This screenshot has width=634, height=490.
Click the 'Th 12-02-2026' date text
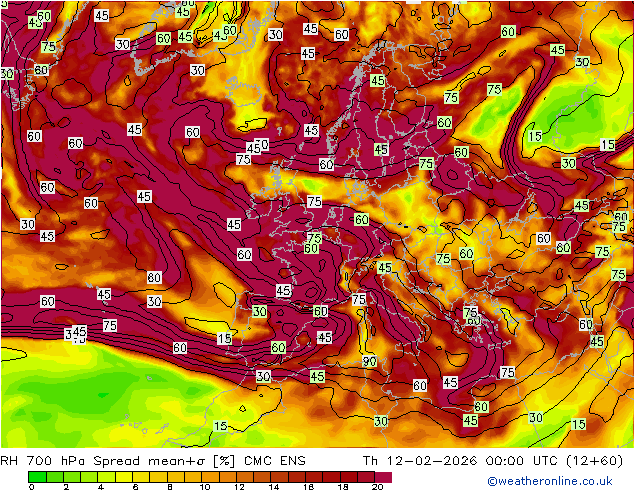coord(420,461)
